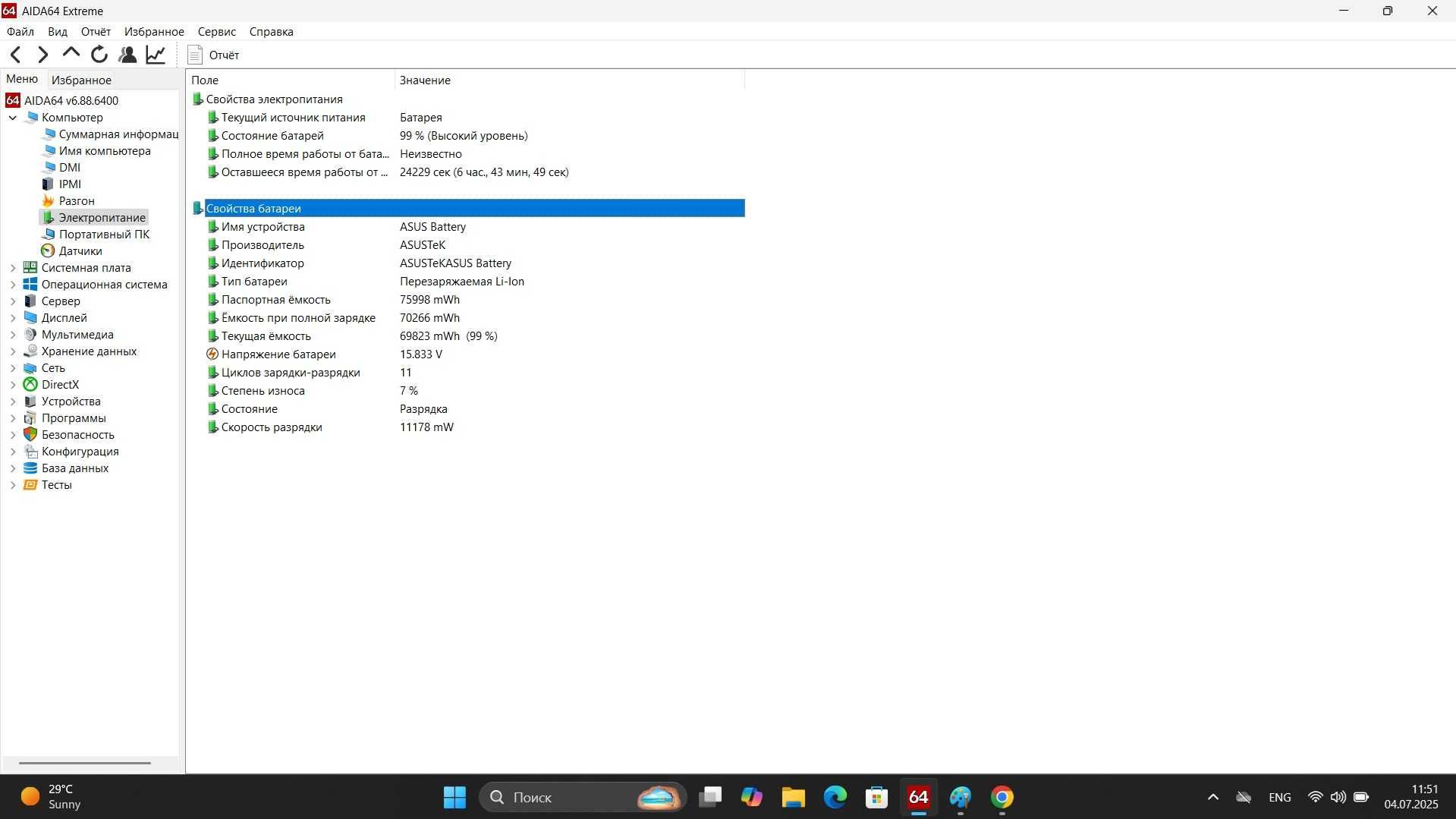This screenshot has width=1456, height=819.
Task: Open Google Chrome from taskbar
Action: pos(1002,797)
